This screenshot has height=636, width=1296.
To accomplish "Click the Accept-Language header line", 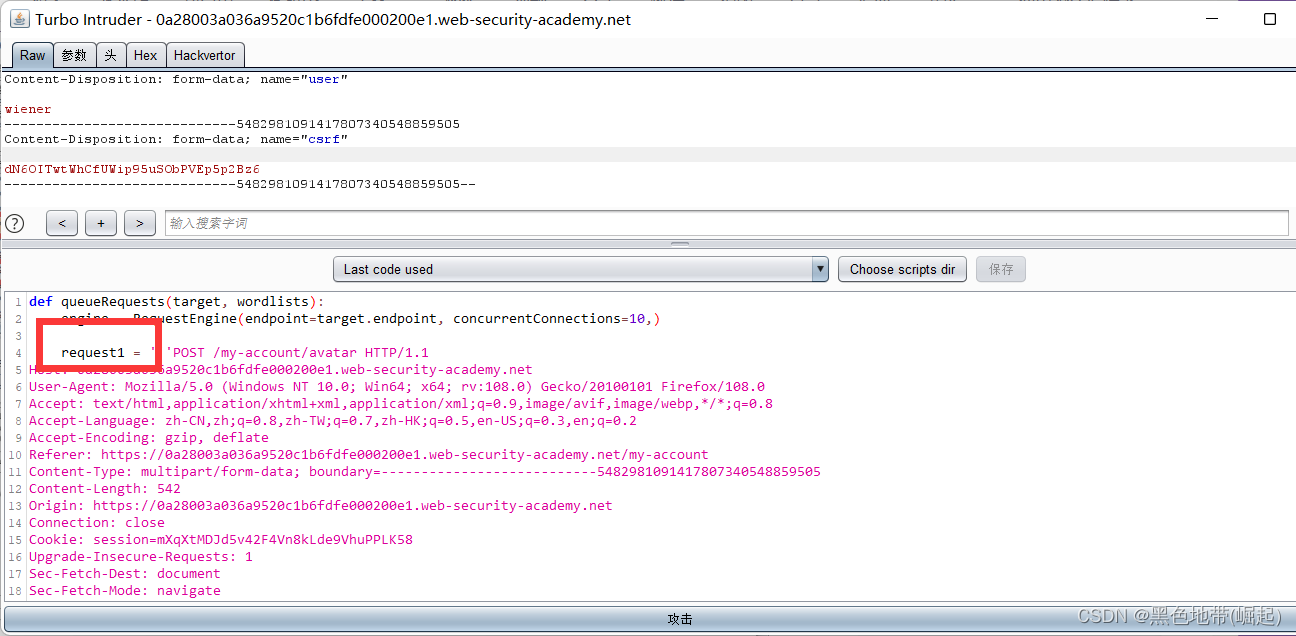I will click(333, 420).
